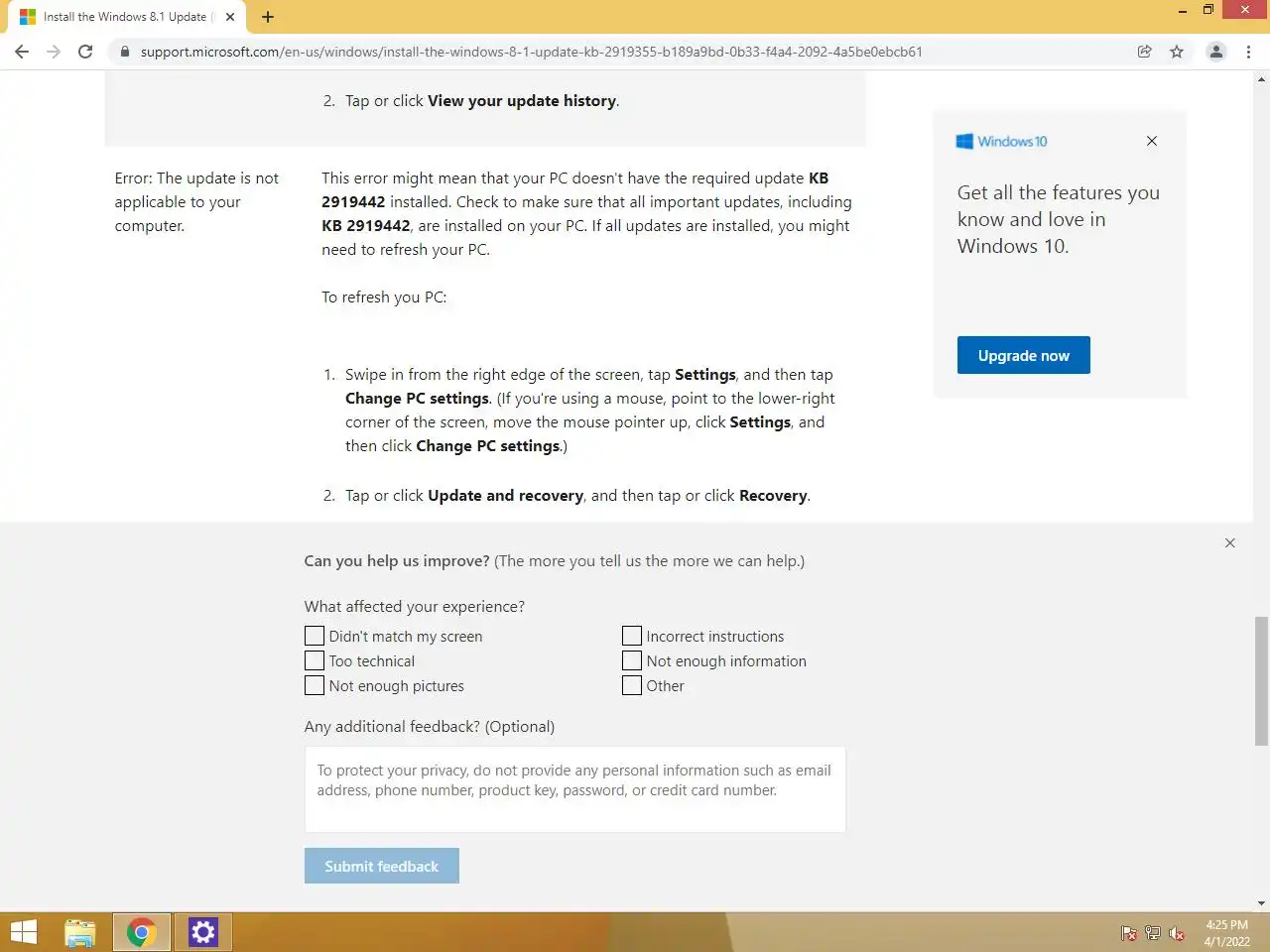Close the feedback panel

tap(1230, 543)
